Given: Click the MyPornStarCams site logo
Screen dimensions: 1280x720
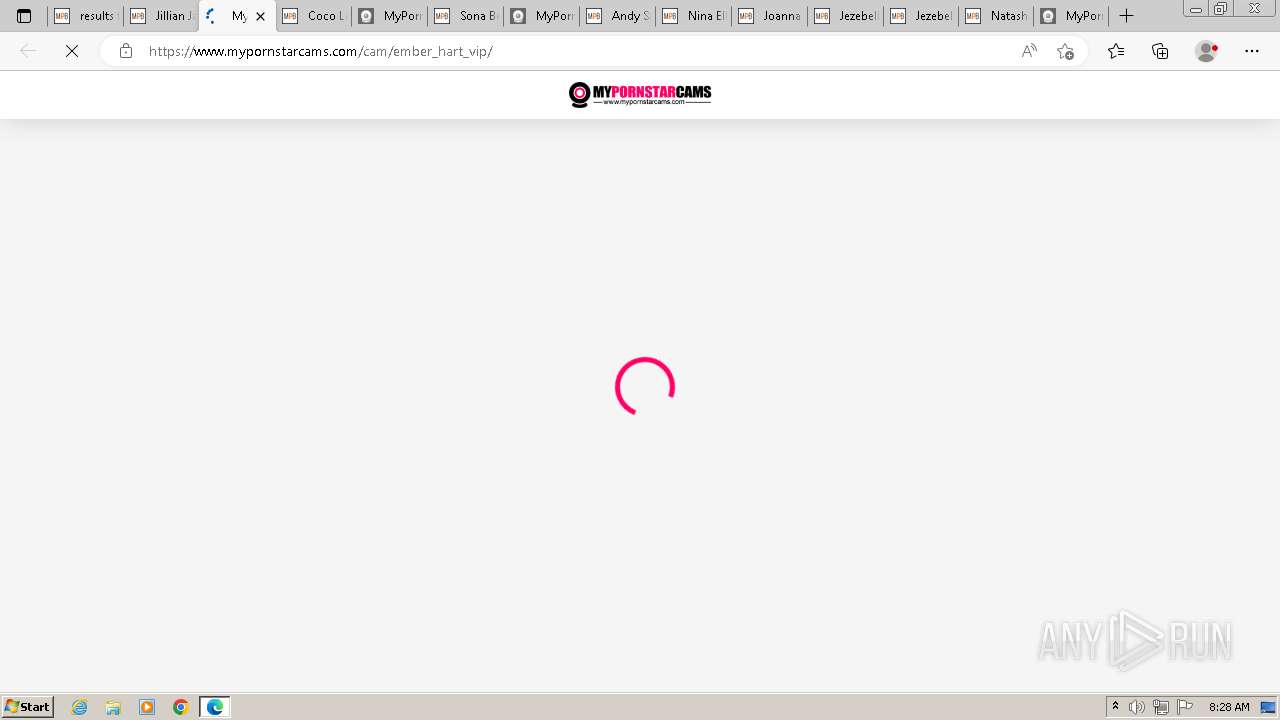Looking at the screenshot, I should [640, 95].
